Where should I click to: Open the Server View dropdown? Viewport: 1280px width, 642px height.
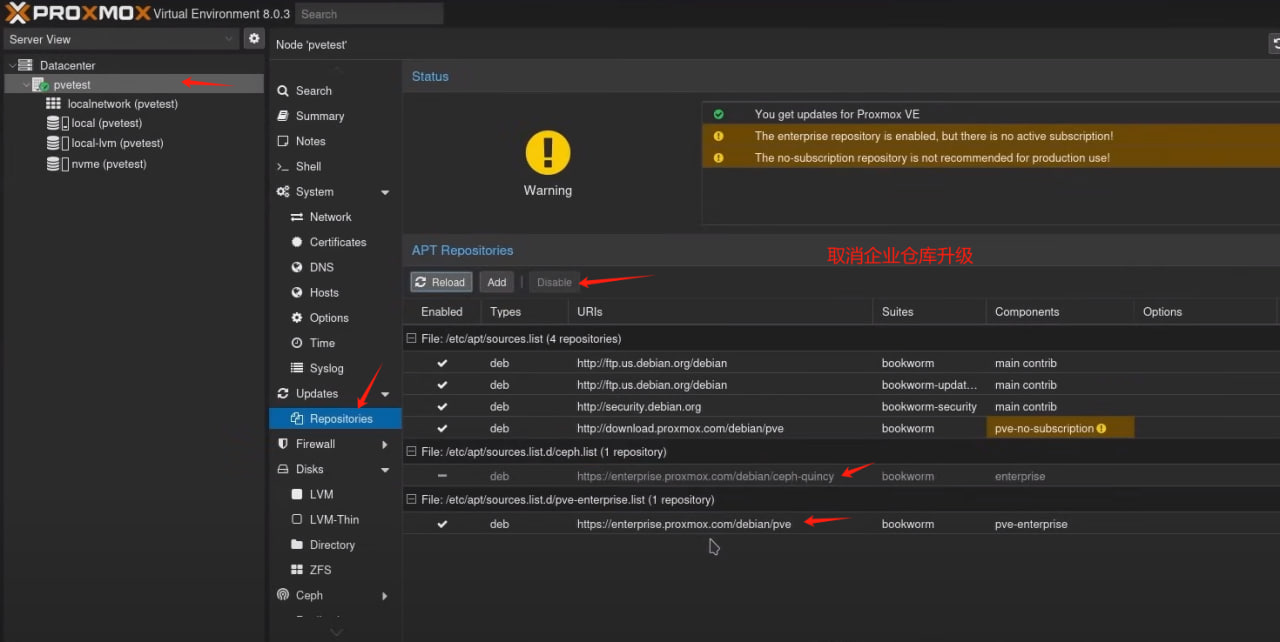120,39
